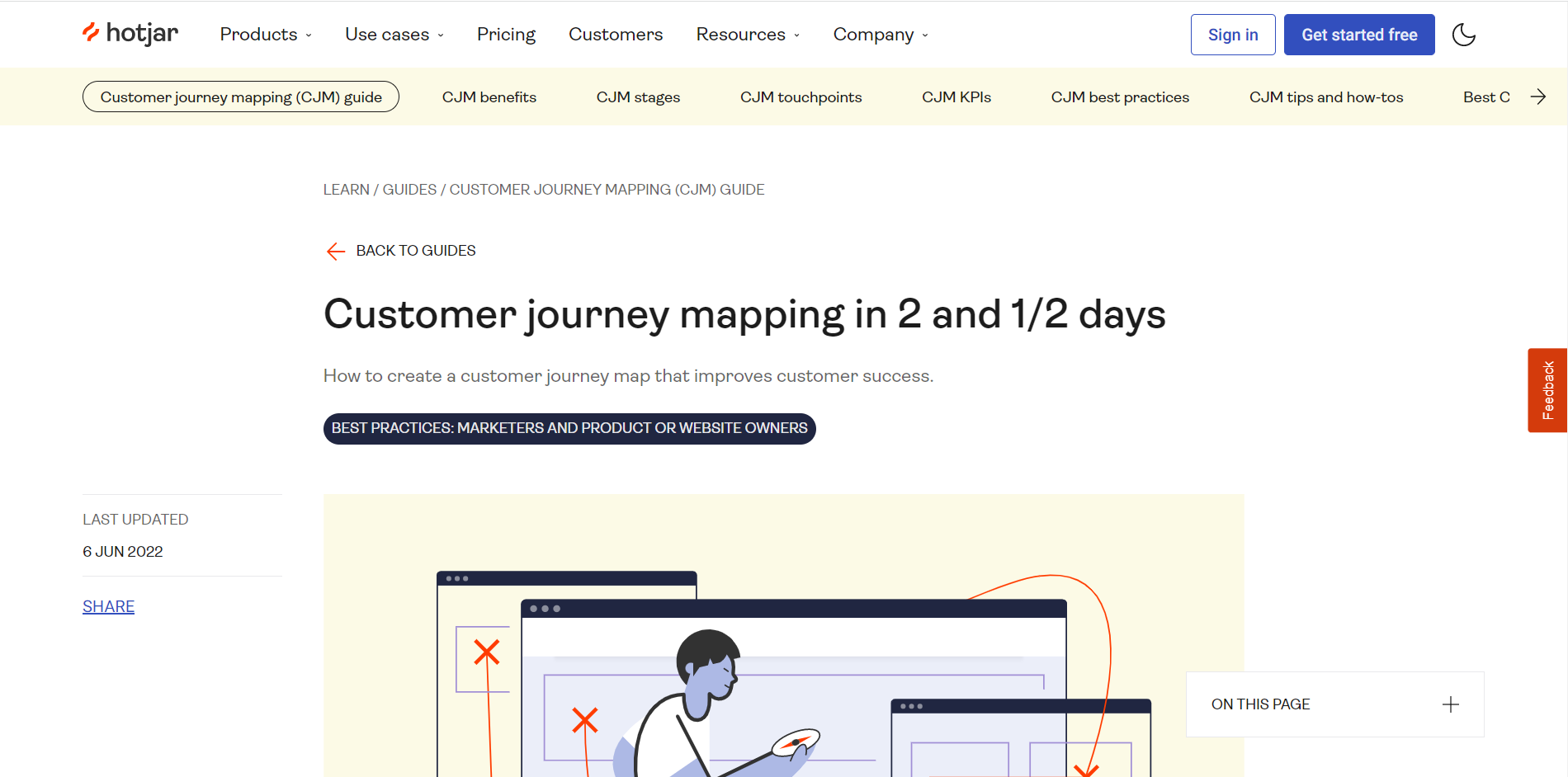
Task: Open the CJM KPIs chapter
Action: click(956, 97)
